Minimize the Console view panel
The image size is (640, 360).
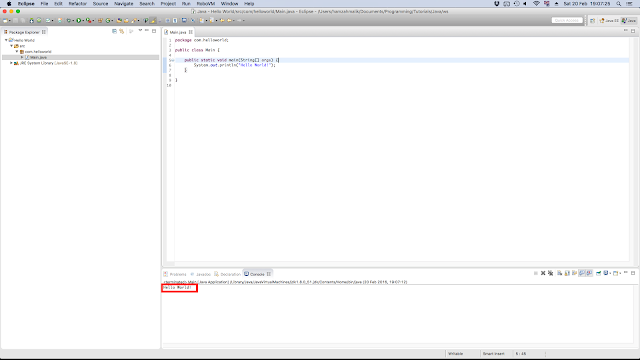pyautogui.click(x=626, y=272)
